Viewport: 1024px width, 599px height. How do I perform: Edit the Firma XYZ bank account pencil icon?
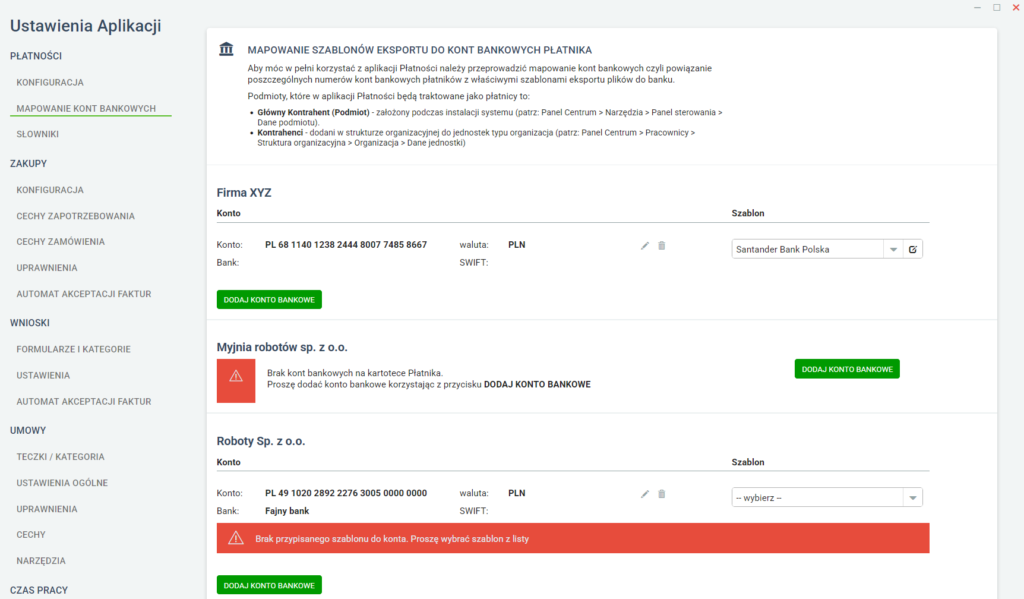point(645,246)
